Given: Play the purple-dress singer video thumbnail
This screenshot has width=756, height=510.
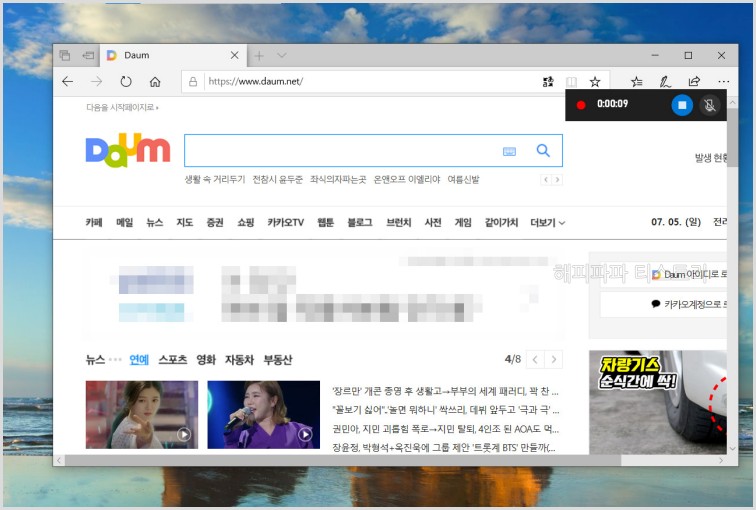Looking at the screenshot, I should click(264, 415).
